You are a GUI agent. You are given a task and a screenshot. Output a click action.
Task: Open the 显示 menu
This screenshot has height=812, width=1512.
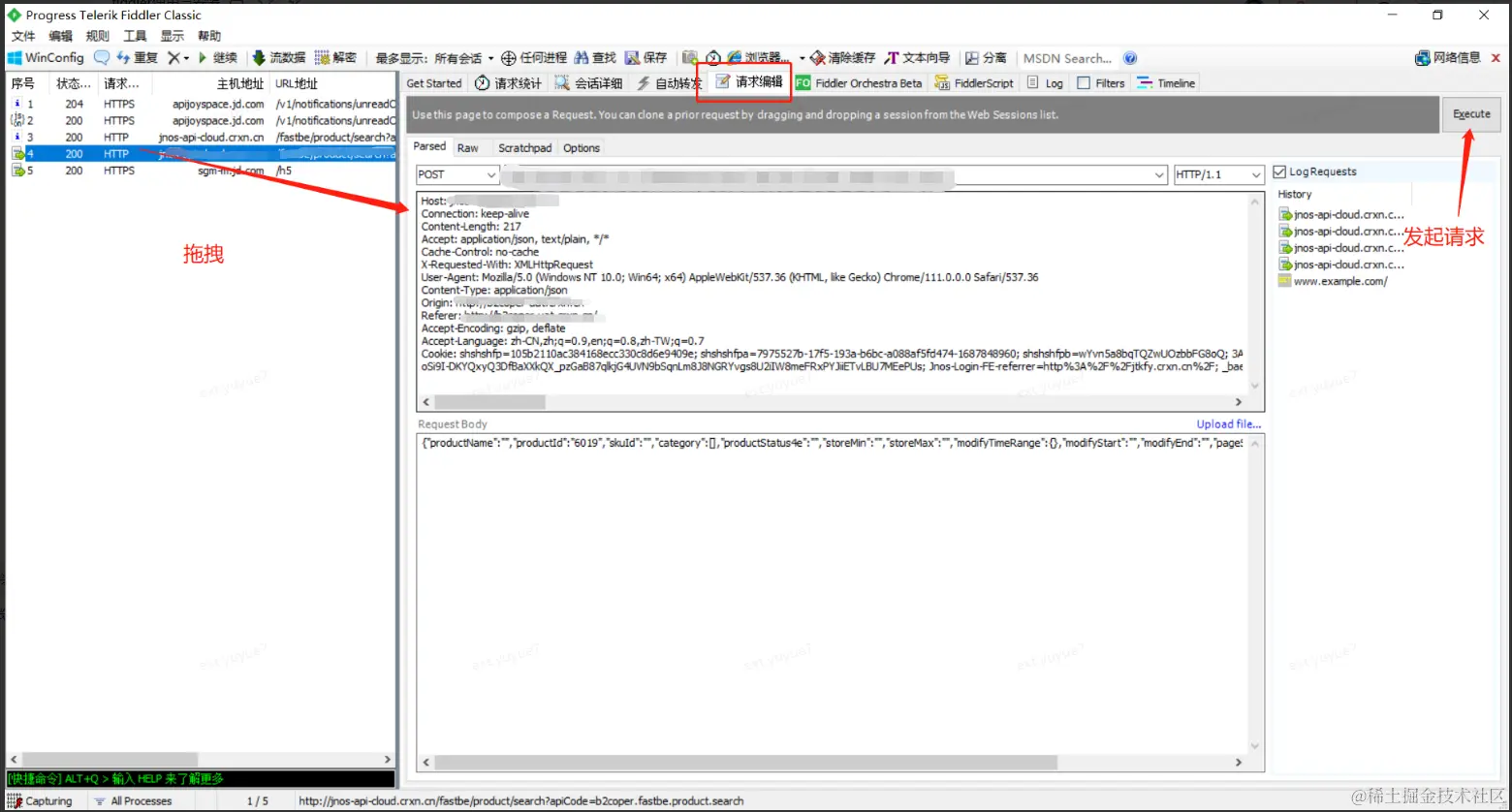pos(173,36)
